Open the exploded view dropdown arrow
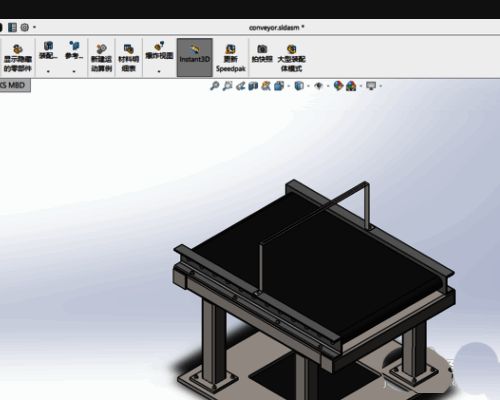The width and height of the screenshot is (500, 400). pos(159,71)
